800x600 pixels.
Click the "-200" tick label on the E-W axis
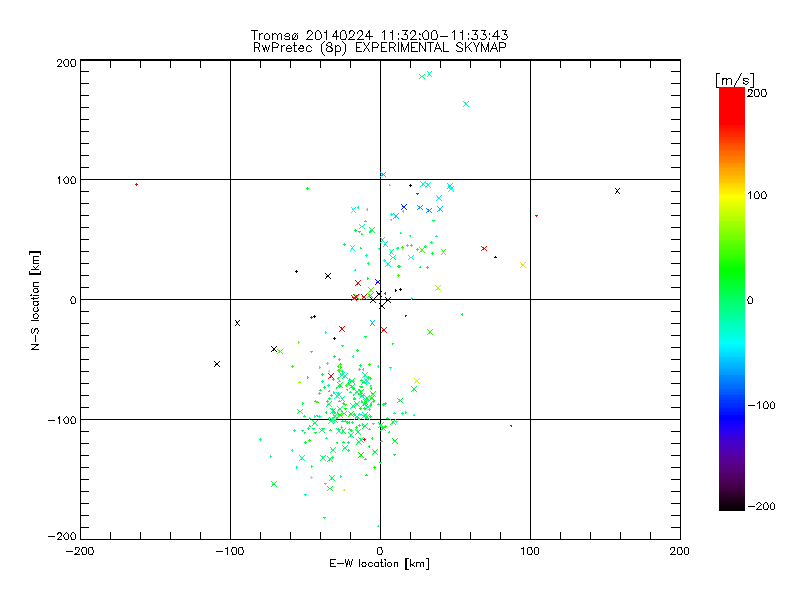pyautogui.click(x=81, y=551)
